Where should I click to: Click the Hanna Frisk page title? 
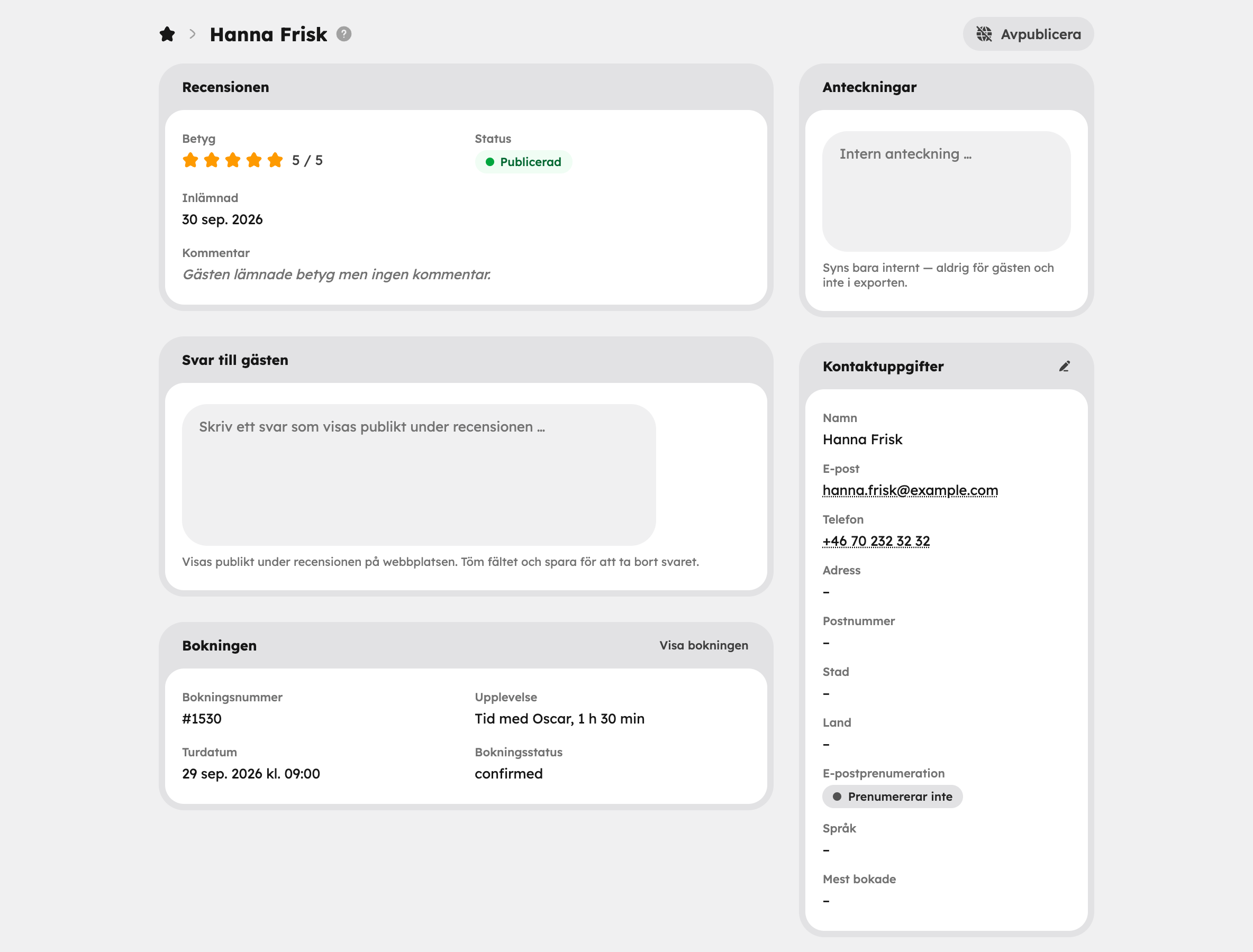(x=268, y=34)
